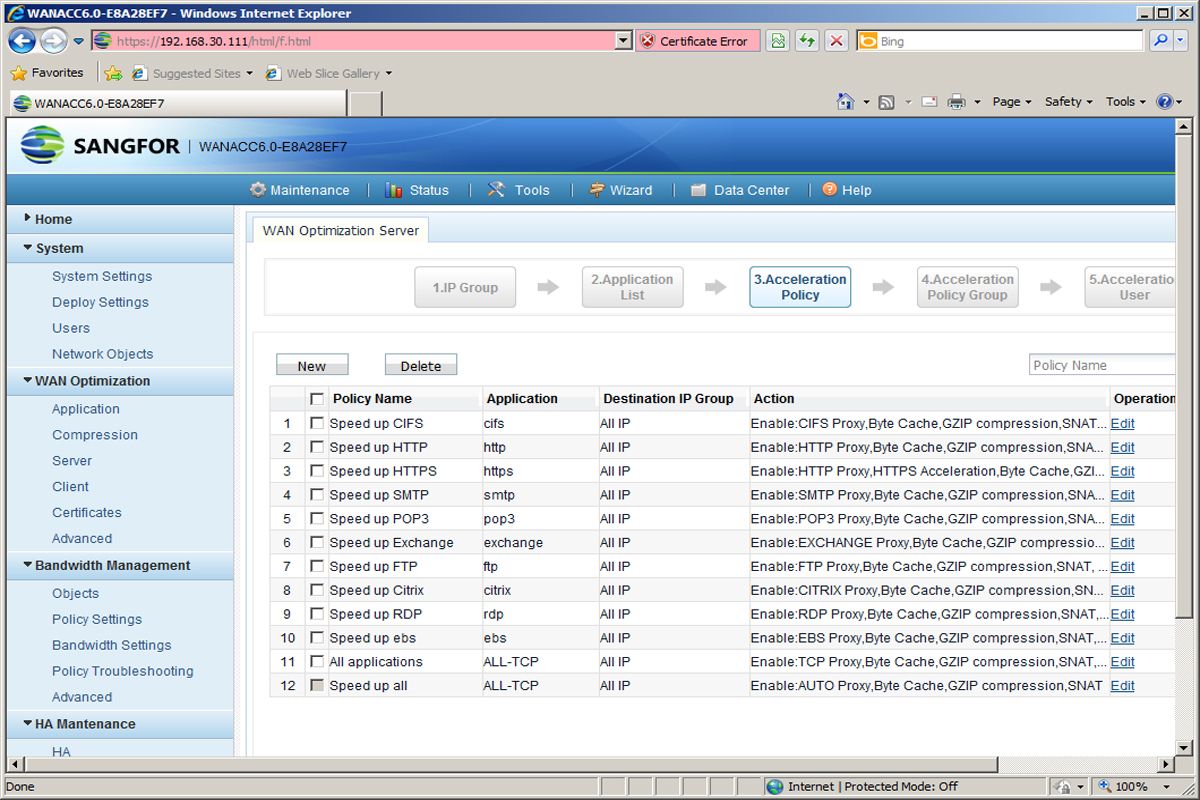Open the Maintenance gear menu
The height and width of the screenshot is (800, 1200).
[300, 190]
